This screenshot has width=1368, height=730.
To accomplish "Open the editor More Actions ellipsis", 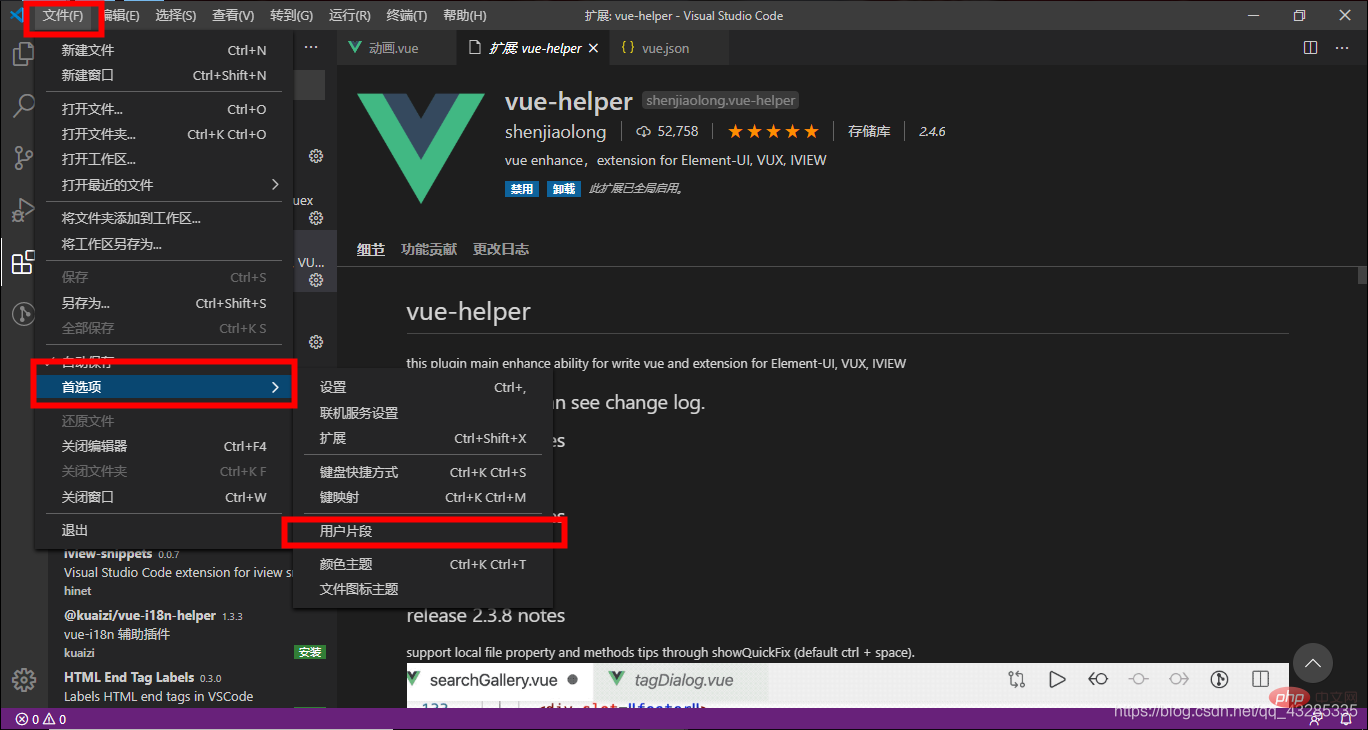I will (x=1340, y=48).
